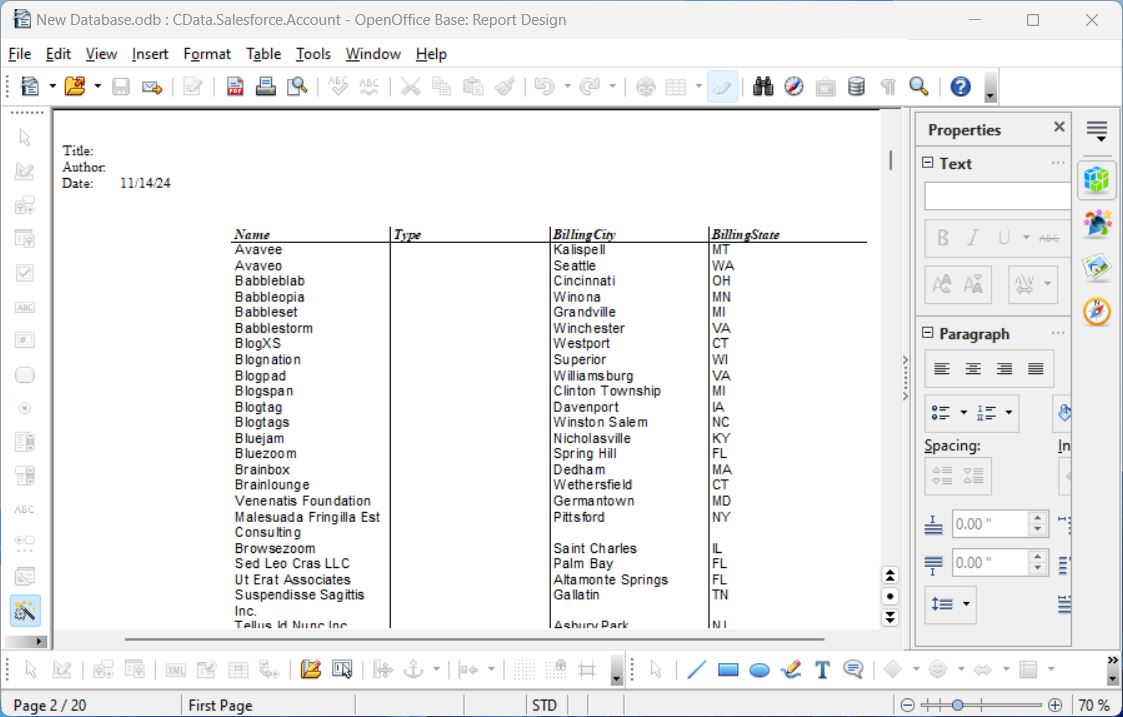Close the Properties panel
The image size is (1123, 717).
tap(1059, 127)
